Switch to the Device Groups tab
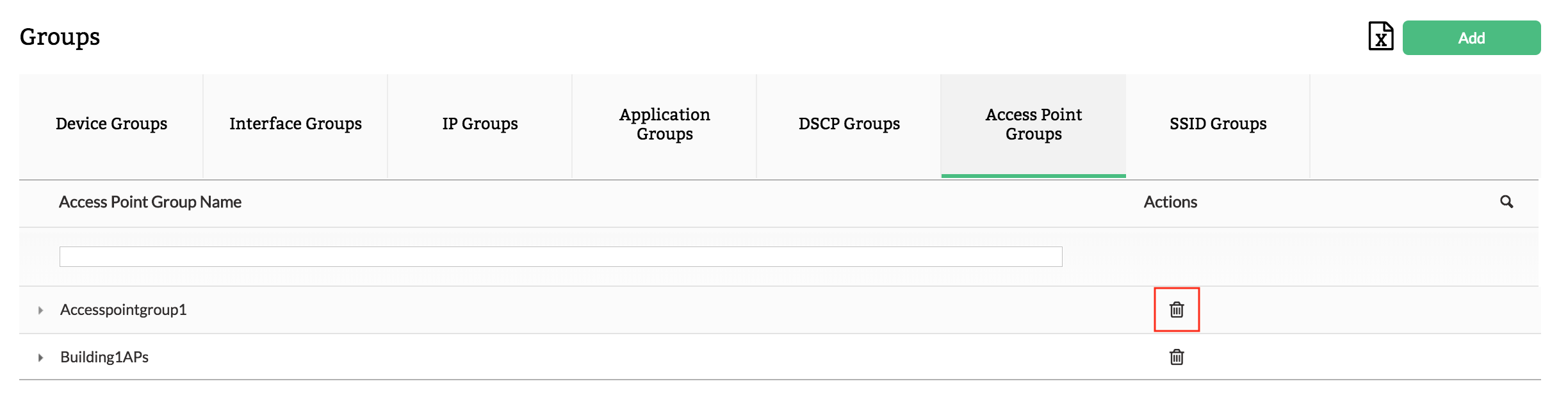This screenshot has width=1568, height=411. point(111,124)
